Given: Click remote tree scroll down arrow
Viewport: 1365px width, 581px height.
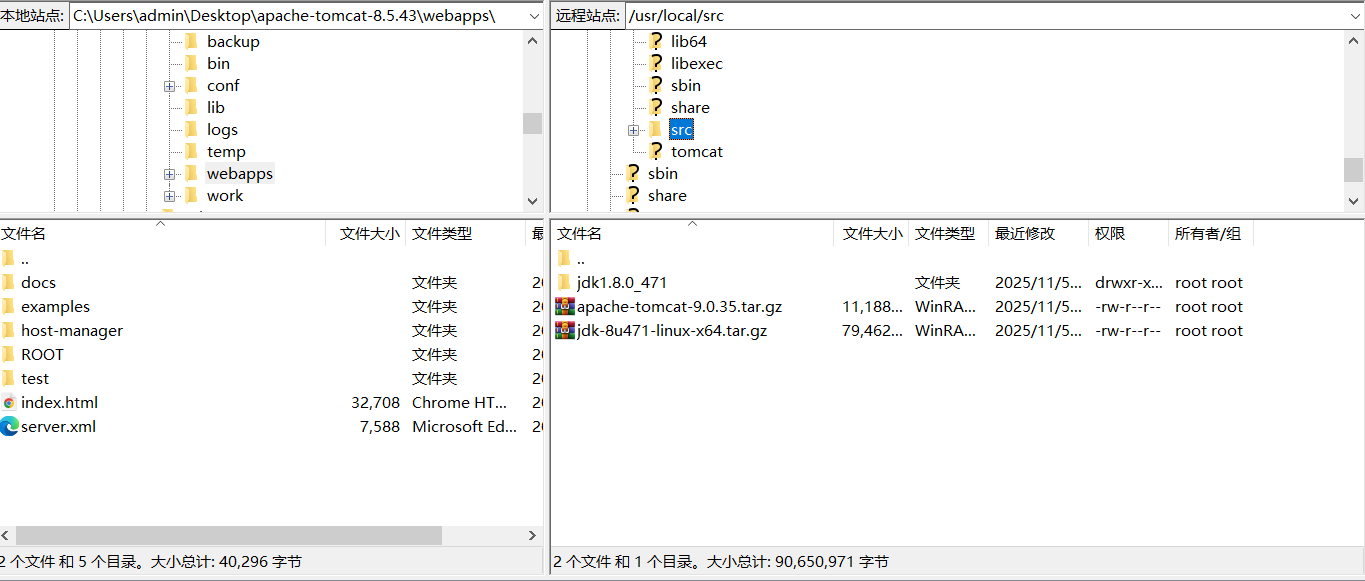Looking at the screenshot, I should pos(1354,200).
